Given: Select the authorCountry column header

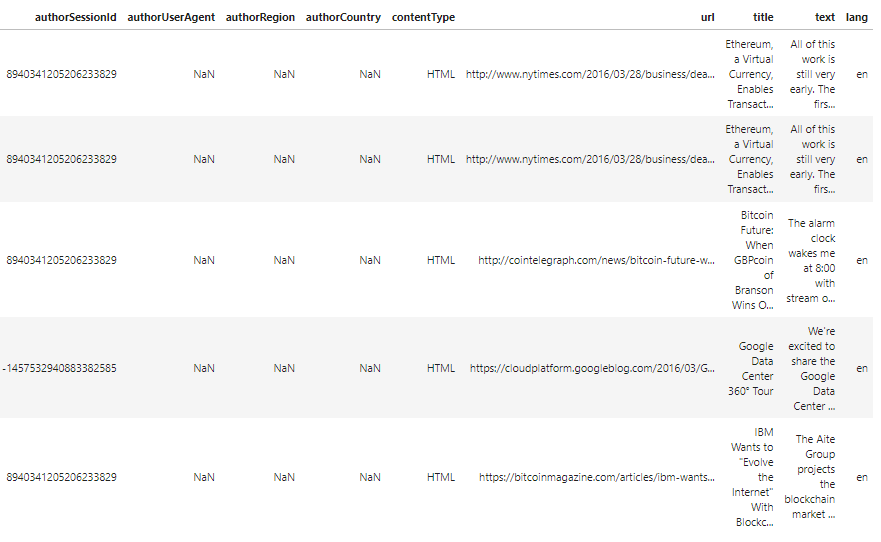Looking at the screenshot, I should click(x=343, y=17).
